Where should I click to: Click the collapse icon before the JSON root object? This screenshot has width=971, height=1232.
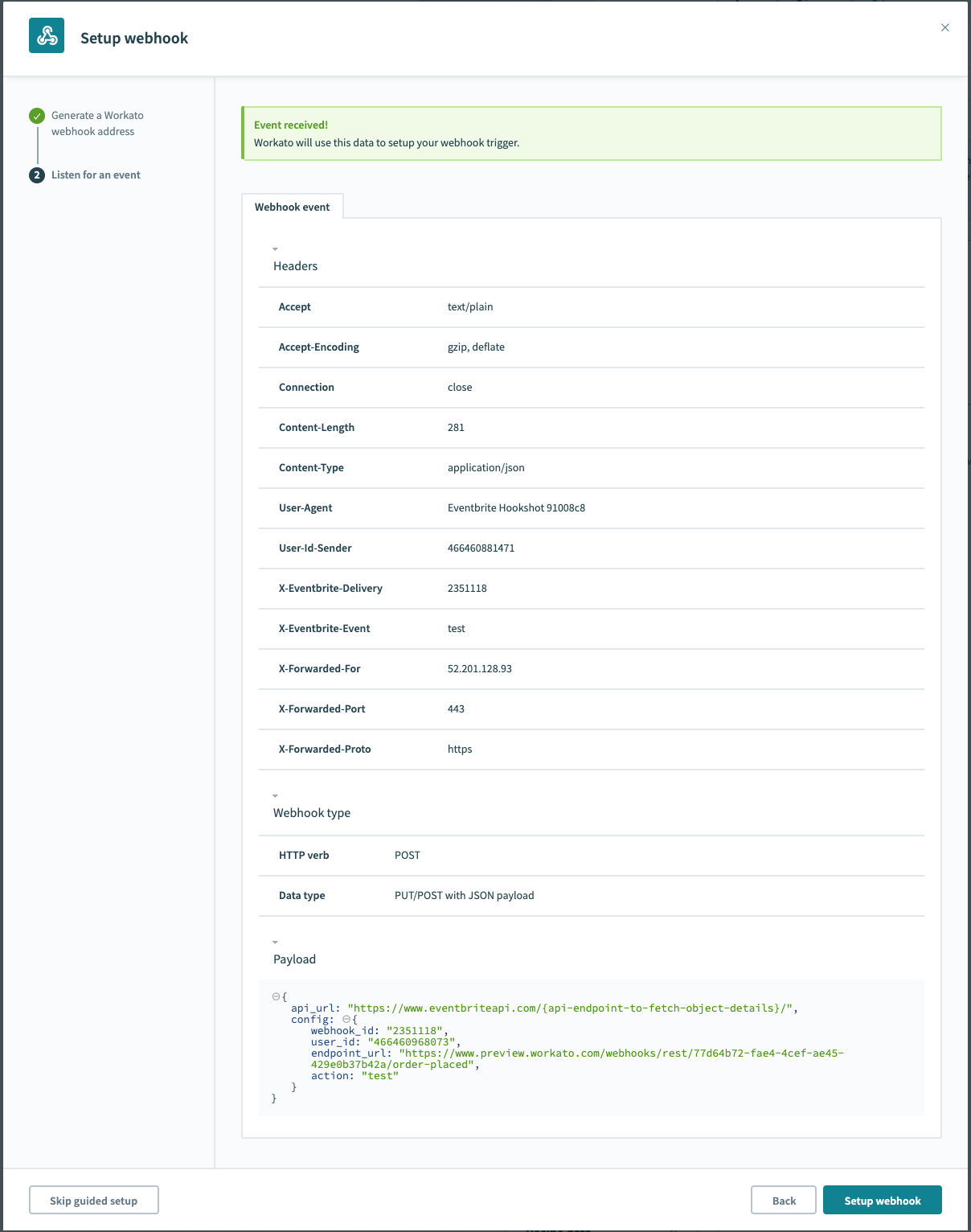pyautogui.click(x=277, y=996)
